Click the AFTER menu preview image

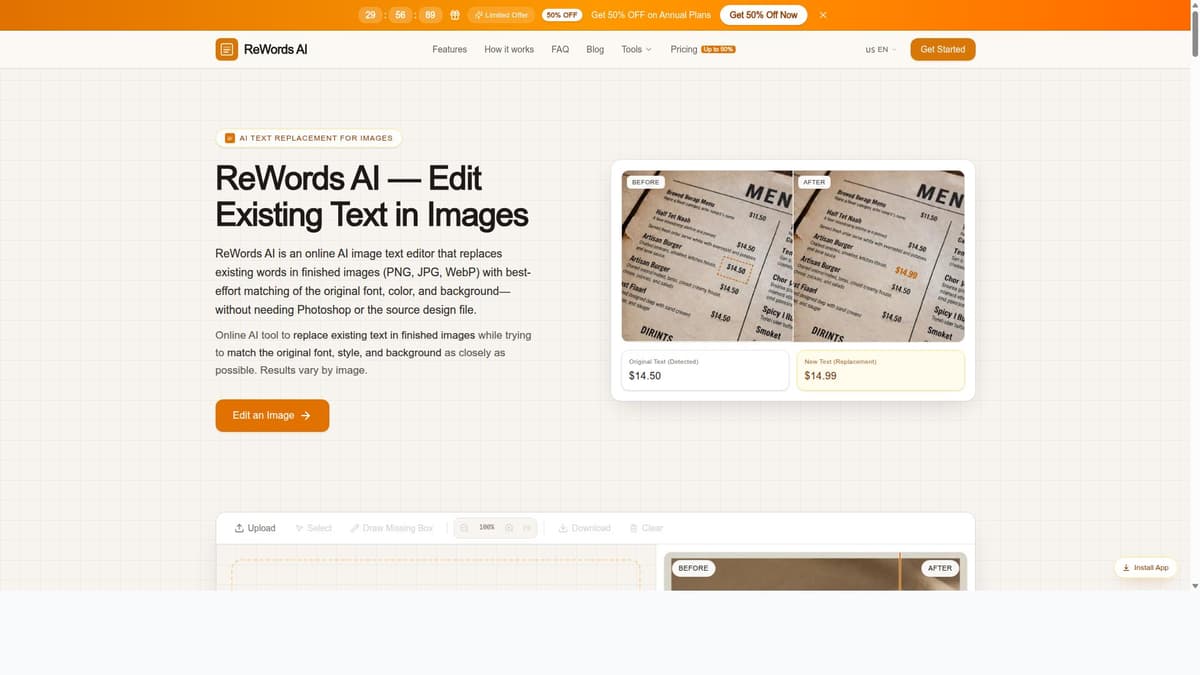(879, 256)
